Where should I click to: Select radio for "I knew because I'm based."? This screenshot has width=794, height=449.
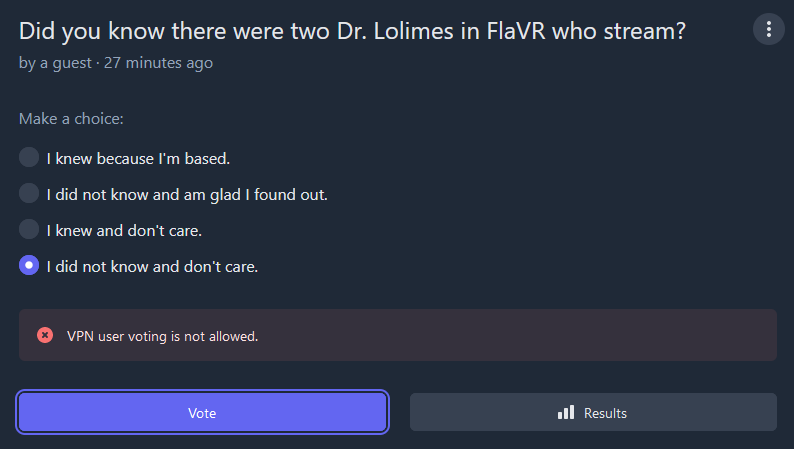[29, 157]
